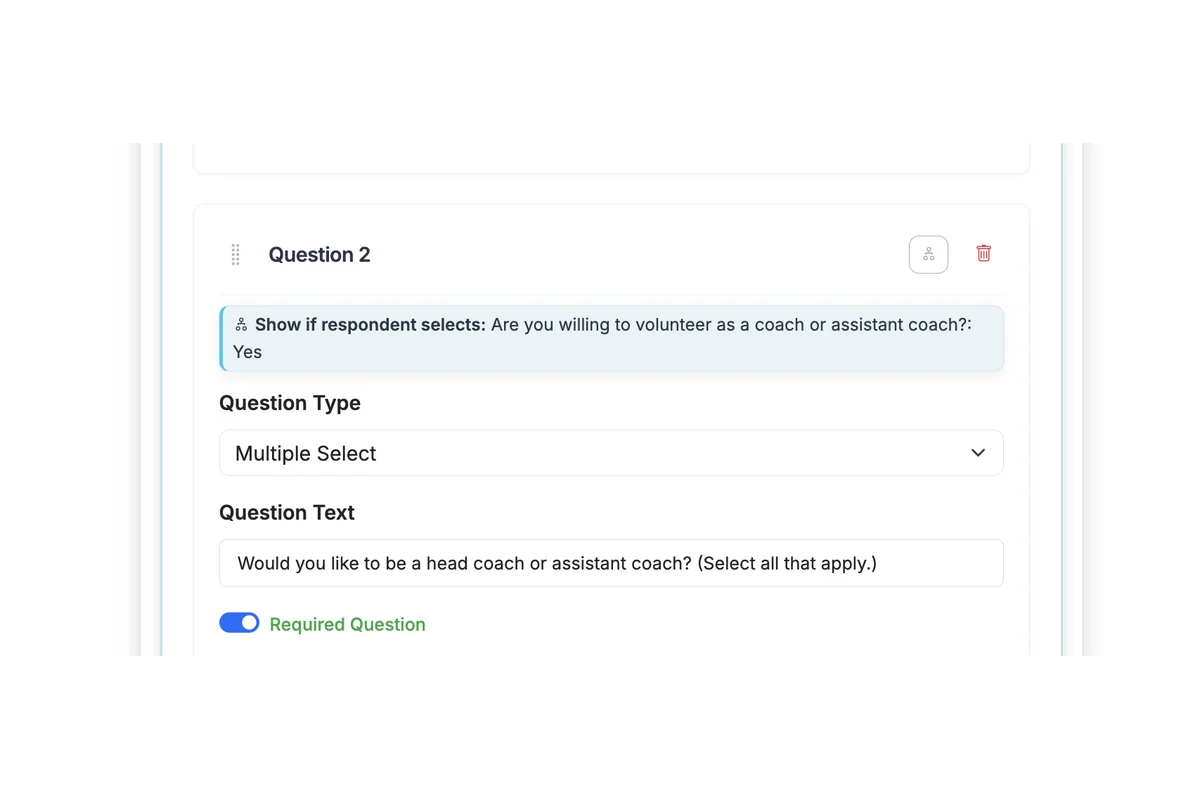Click the chevron on the Multiple Select selector
1200x800 pixels.
977,453
